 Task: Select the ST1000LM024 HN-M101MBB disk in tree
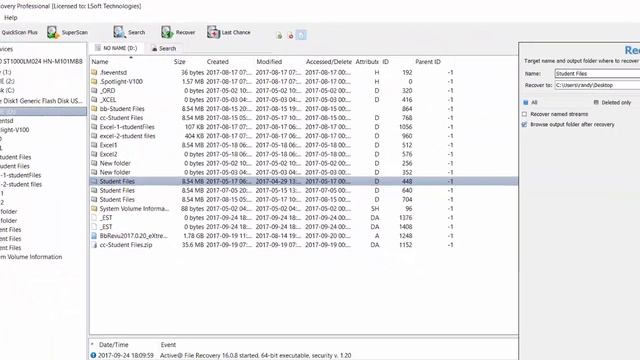pos(42,61)
